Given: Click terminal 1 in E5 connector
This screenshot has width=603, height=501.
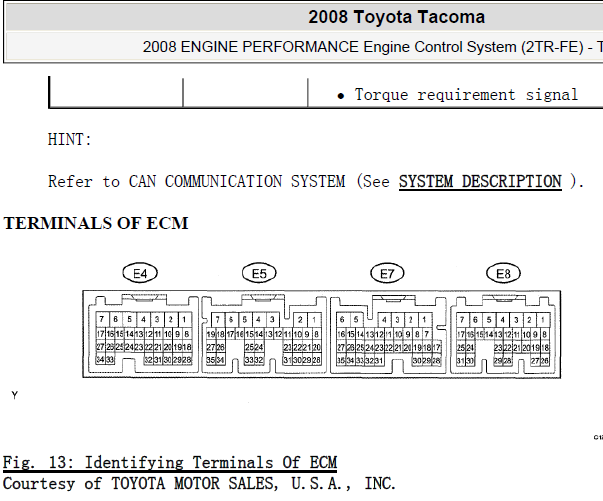Looking at the screenshot, I should tap(314, 320).
